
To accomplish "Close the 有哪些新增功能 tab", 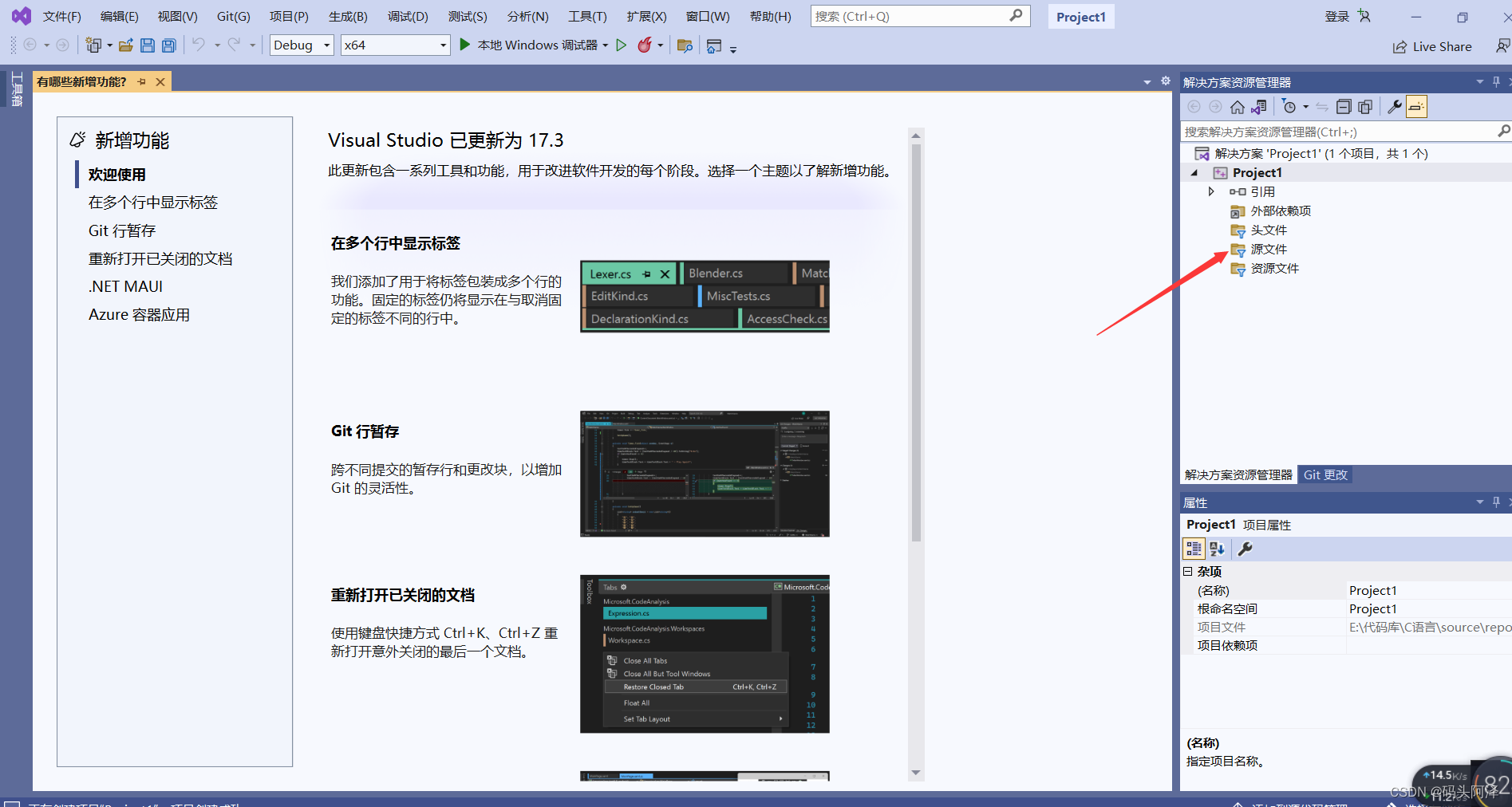I will (x=160, y=81).
